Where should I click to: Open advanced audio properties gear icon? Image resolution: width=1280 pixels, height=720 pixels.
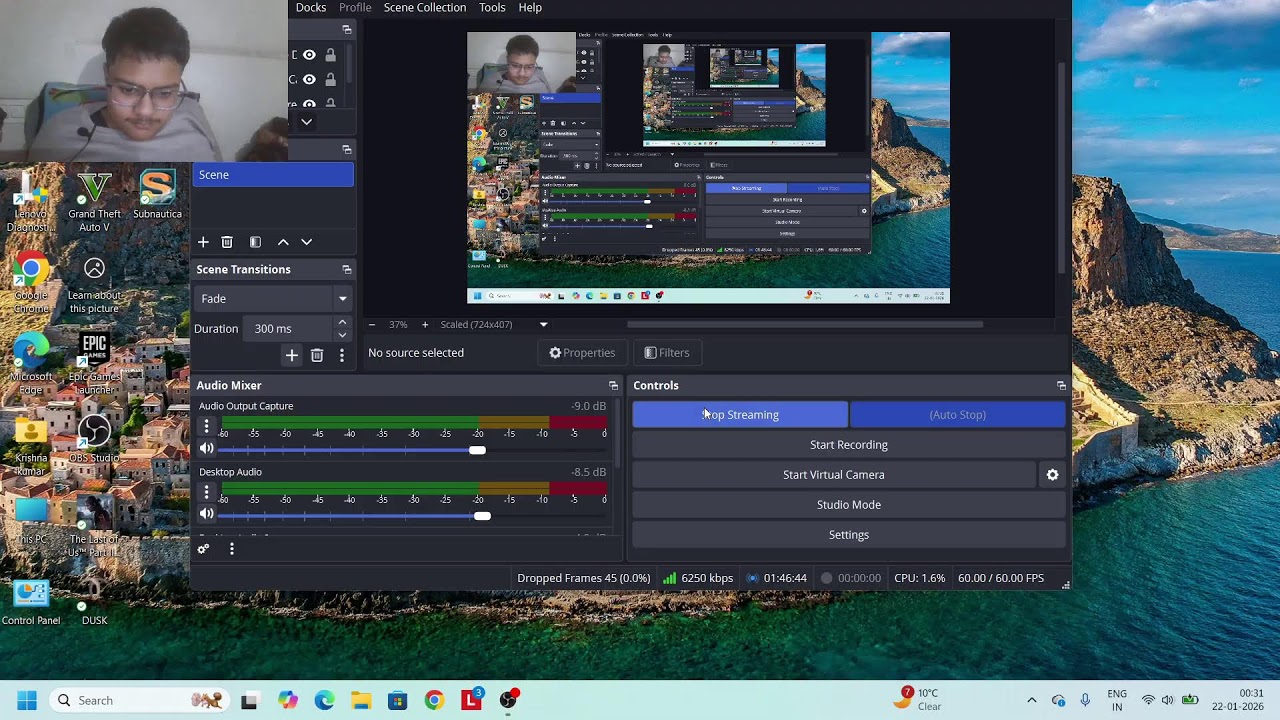click(x=203, y=549)
